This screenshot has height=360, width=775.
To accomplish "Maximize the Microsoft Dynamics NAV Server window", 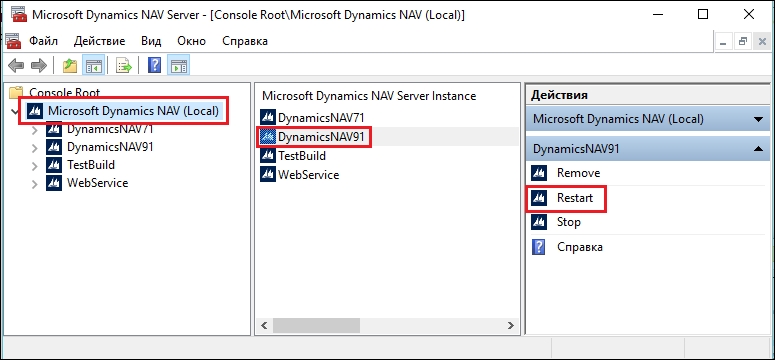I will tap(702, 15).
